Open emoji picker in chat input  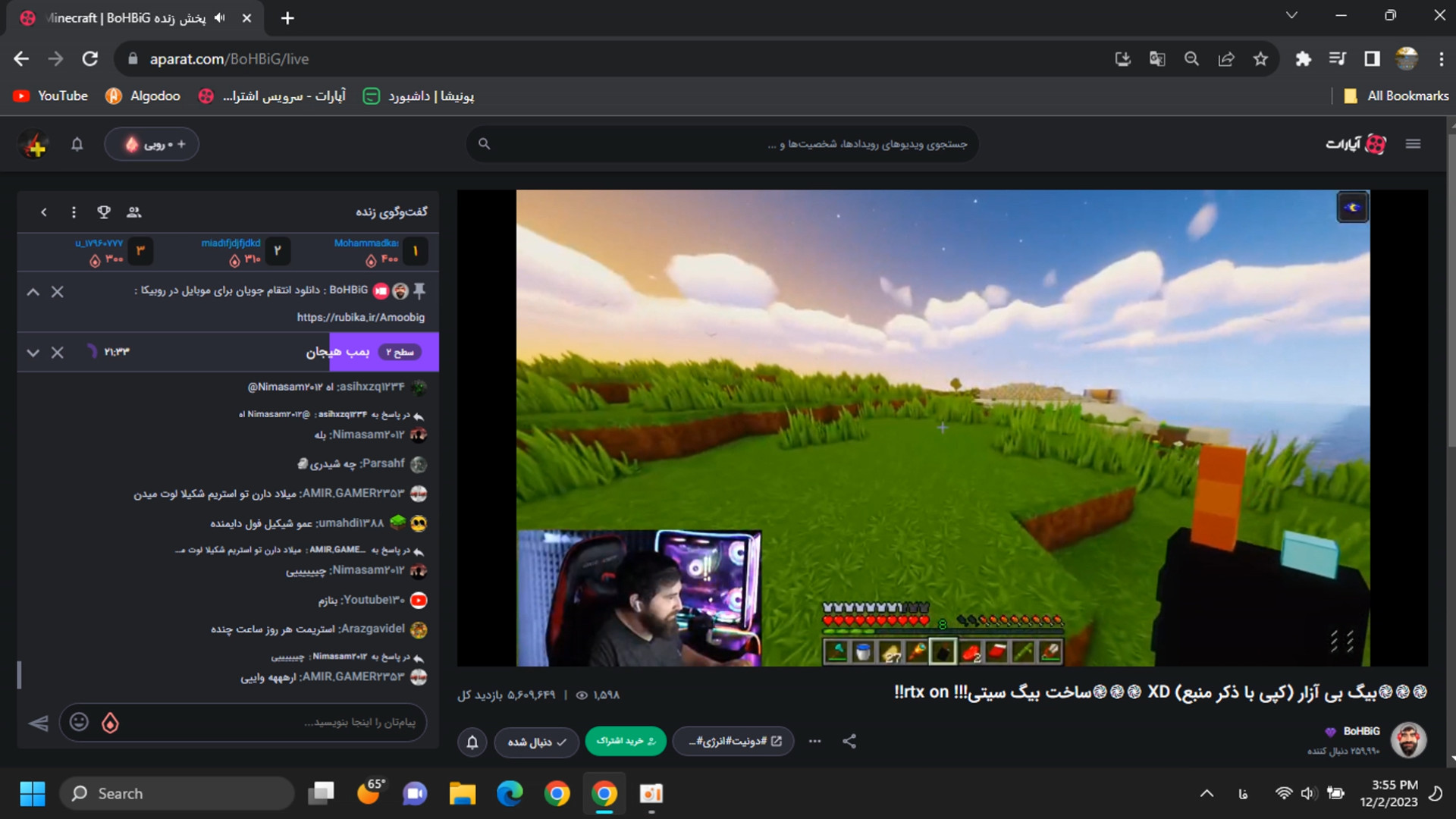click(79, 722)
